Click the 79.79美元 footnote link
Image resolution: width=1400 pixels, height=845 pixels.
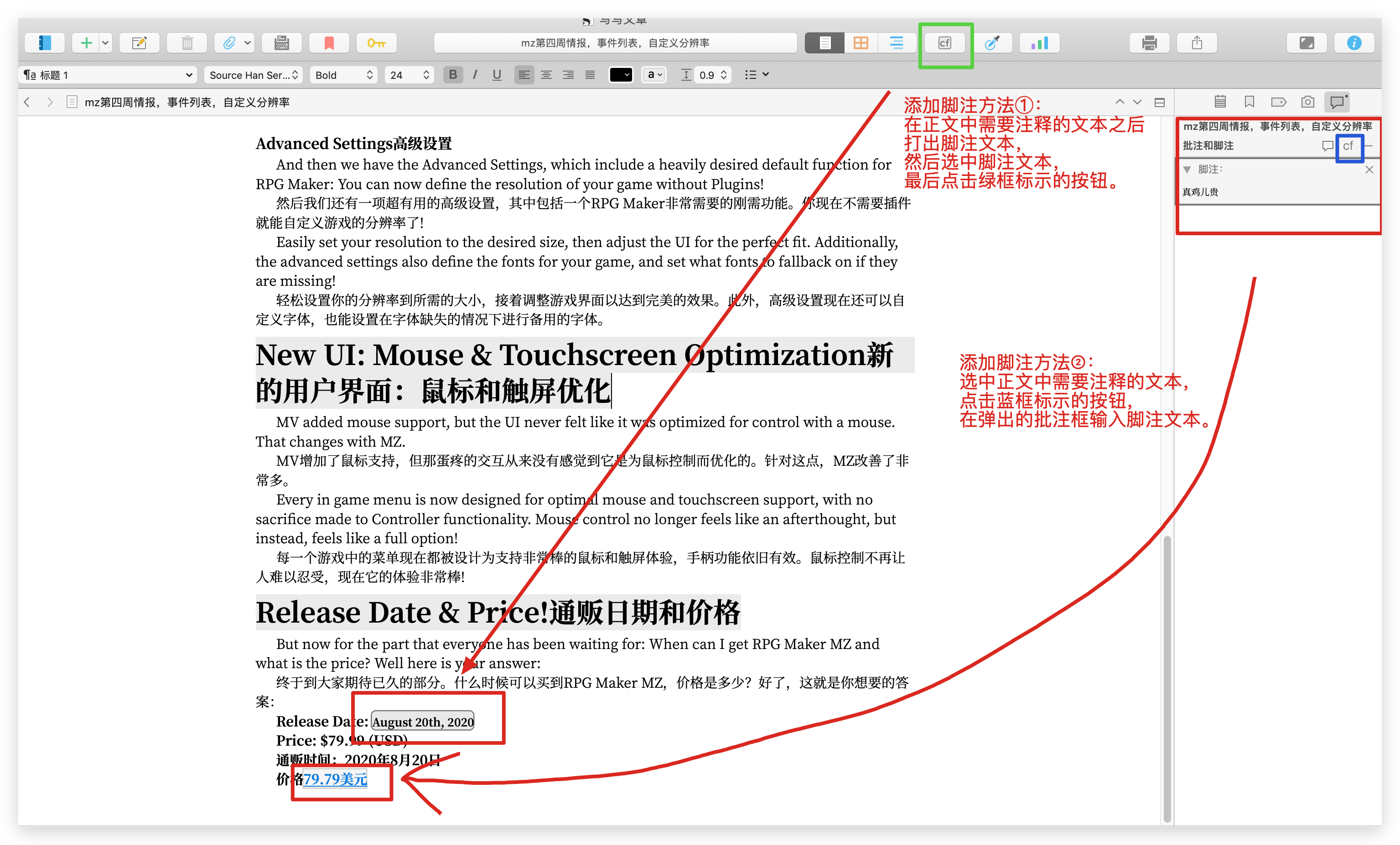(335, 779)
